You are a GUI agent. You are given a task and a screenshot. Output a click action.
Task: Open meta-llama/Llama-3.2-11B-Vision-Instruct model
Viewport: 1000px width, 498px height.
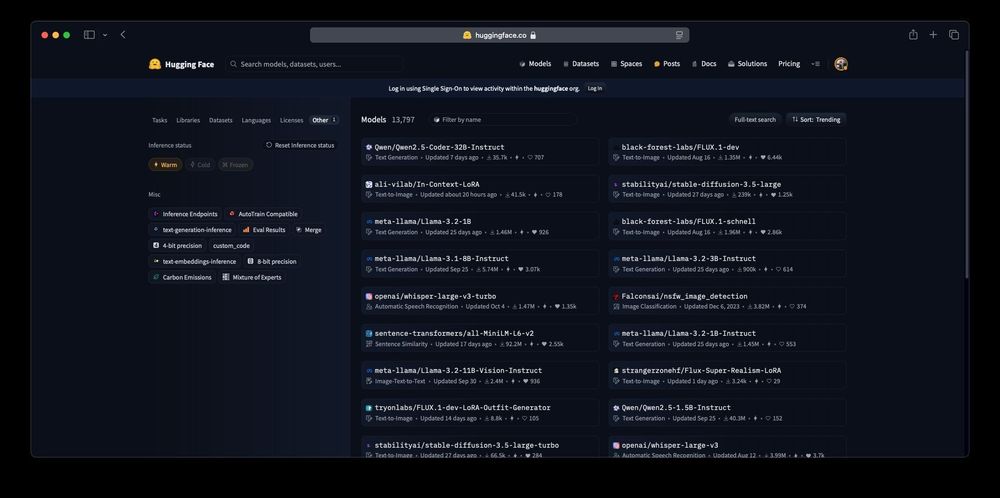coord(480,376)
